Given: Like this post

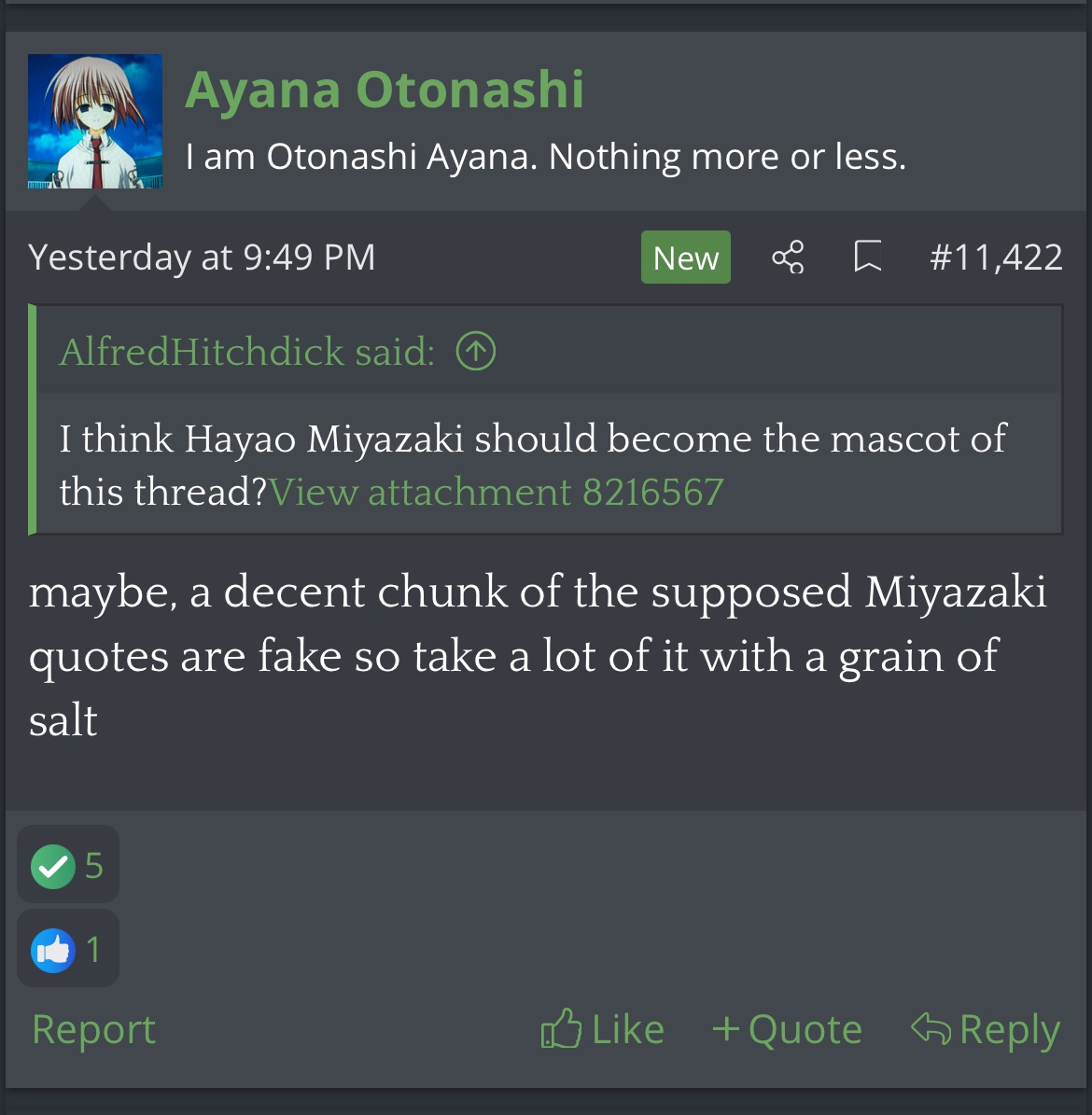Looking at the screenshot, I should [603, 1030].
